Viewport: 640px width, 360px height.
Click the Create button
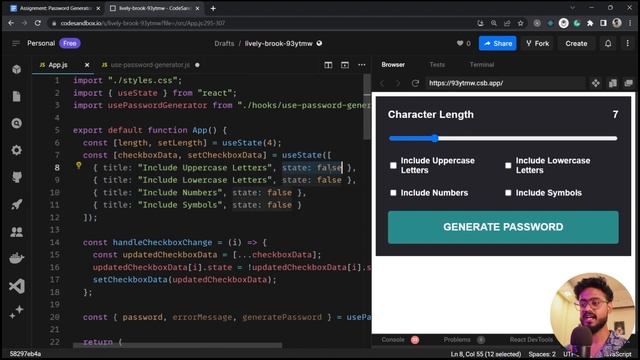[x=576, y=43]
